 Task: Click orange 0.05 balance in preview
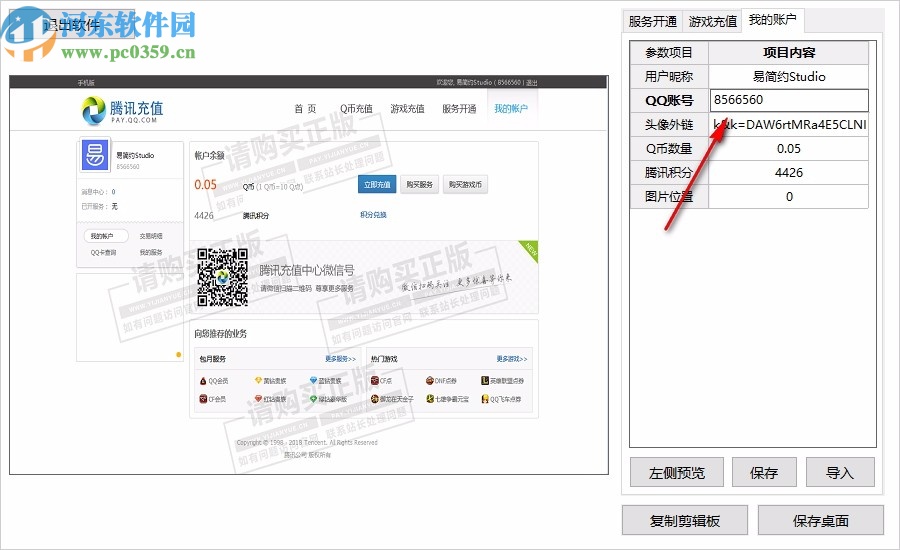coord(205,185)
